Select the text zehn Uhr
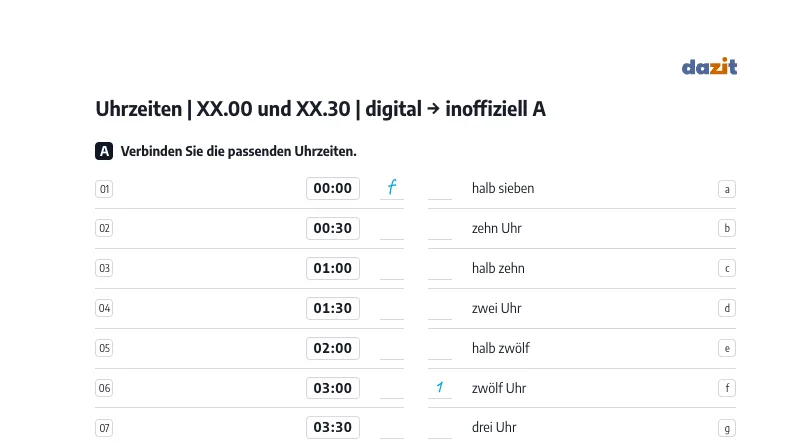The height and width of the screenshot is (447, 794). coord(496,228)
